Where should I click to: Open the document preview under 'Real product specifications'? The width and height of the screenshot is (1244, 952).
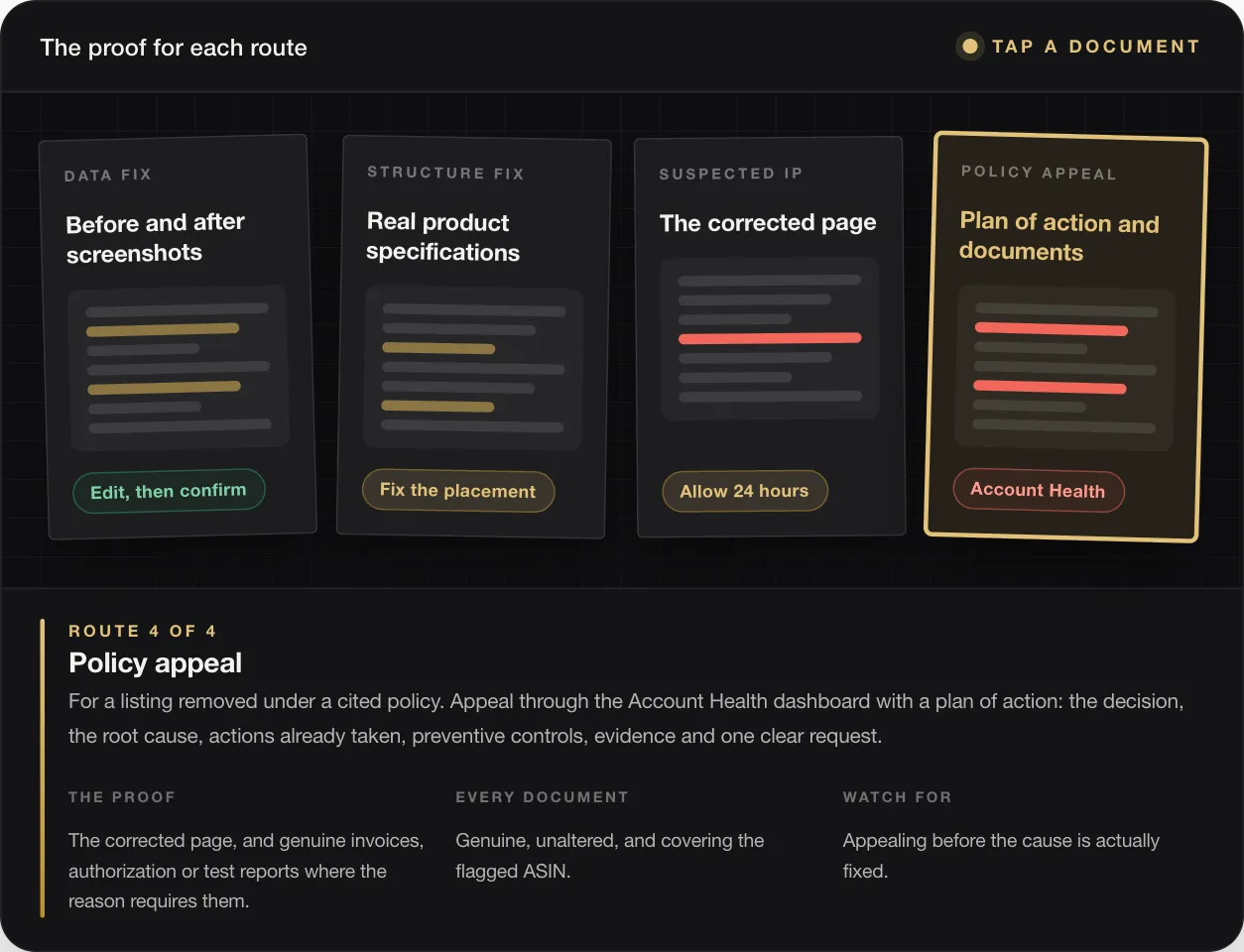(x=473, y=369)
